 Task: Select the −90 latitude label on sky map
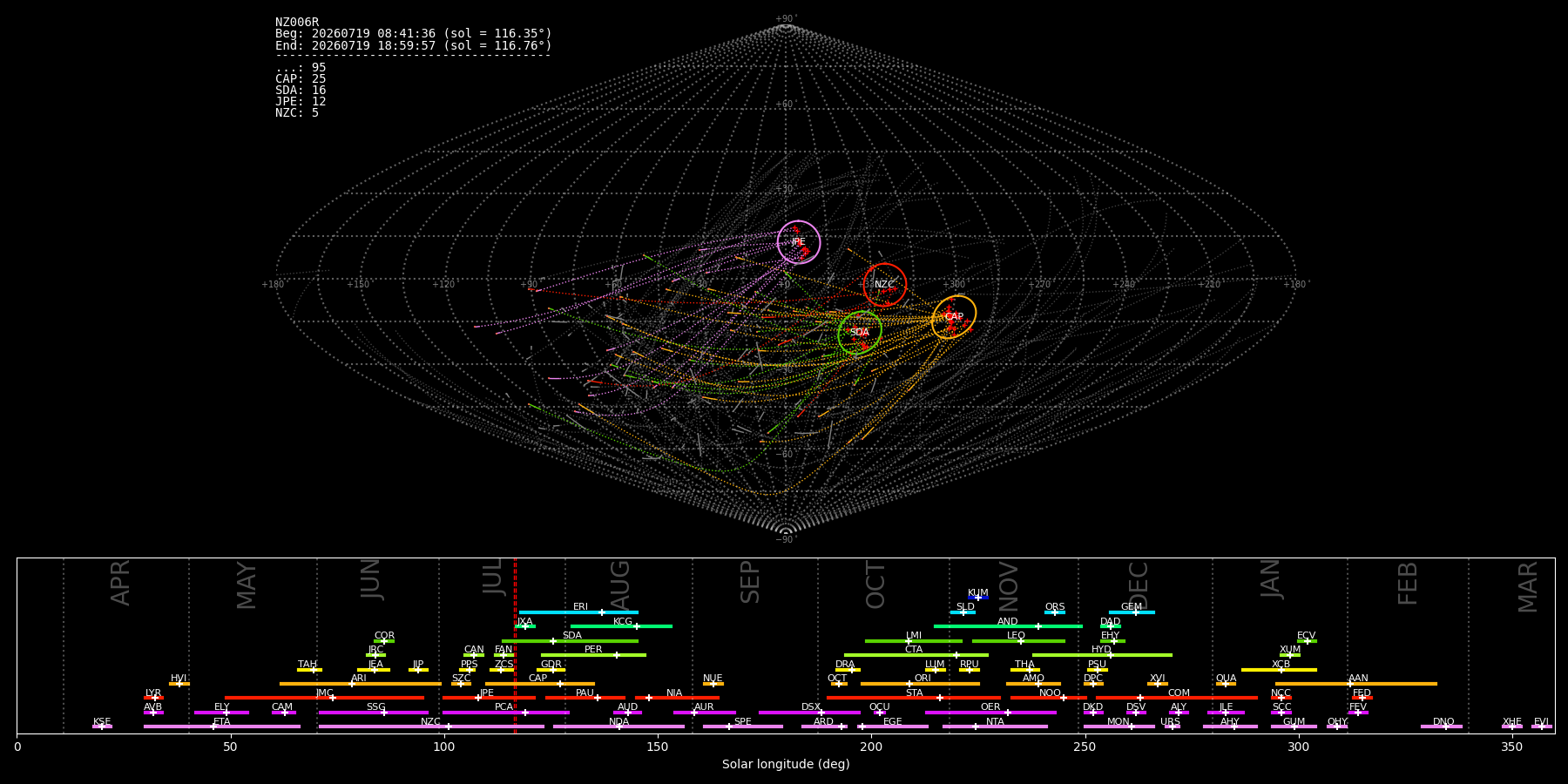tap(786, 540)
